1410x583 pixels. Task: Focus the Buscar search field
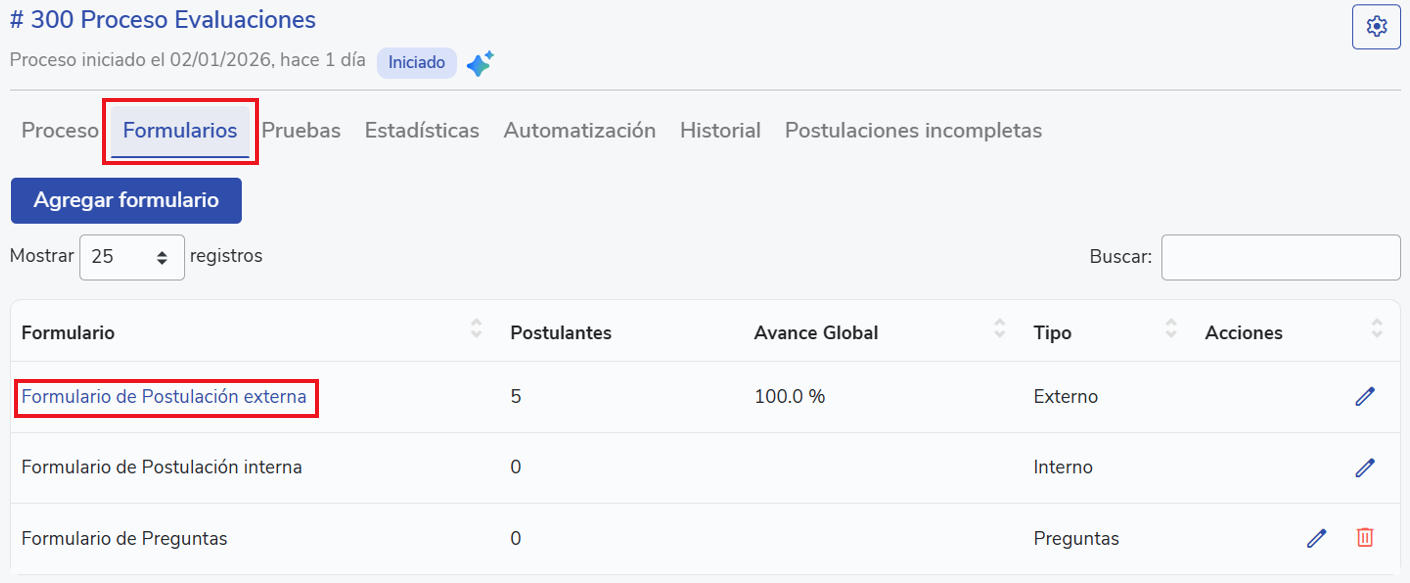1280,258
